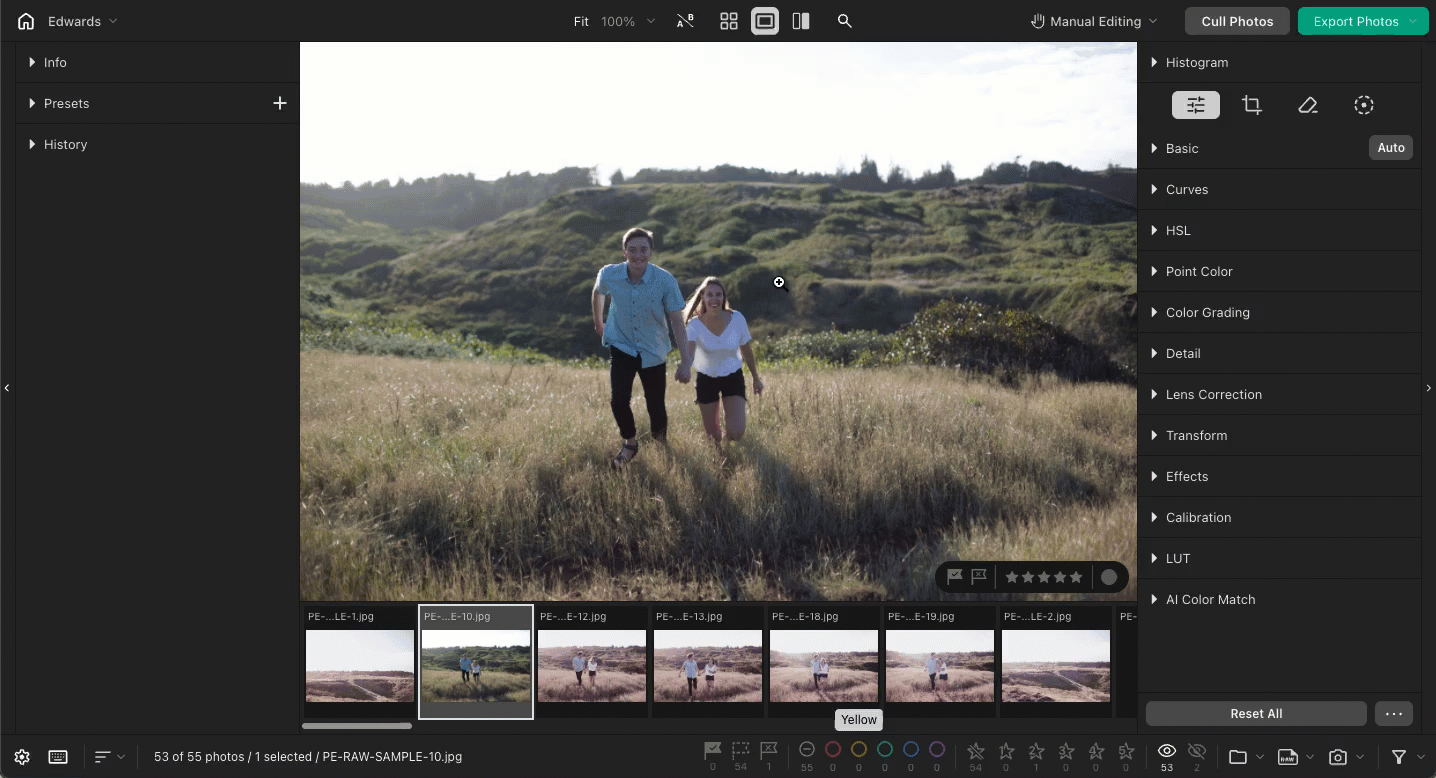
Task: Expand the AI Color Match section
Action: pos(1279,599)
